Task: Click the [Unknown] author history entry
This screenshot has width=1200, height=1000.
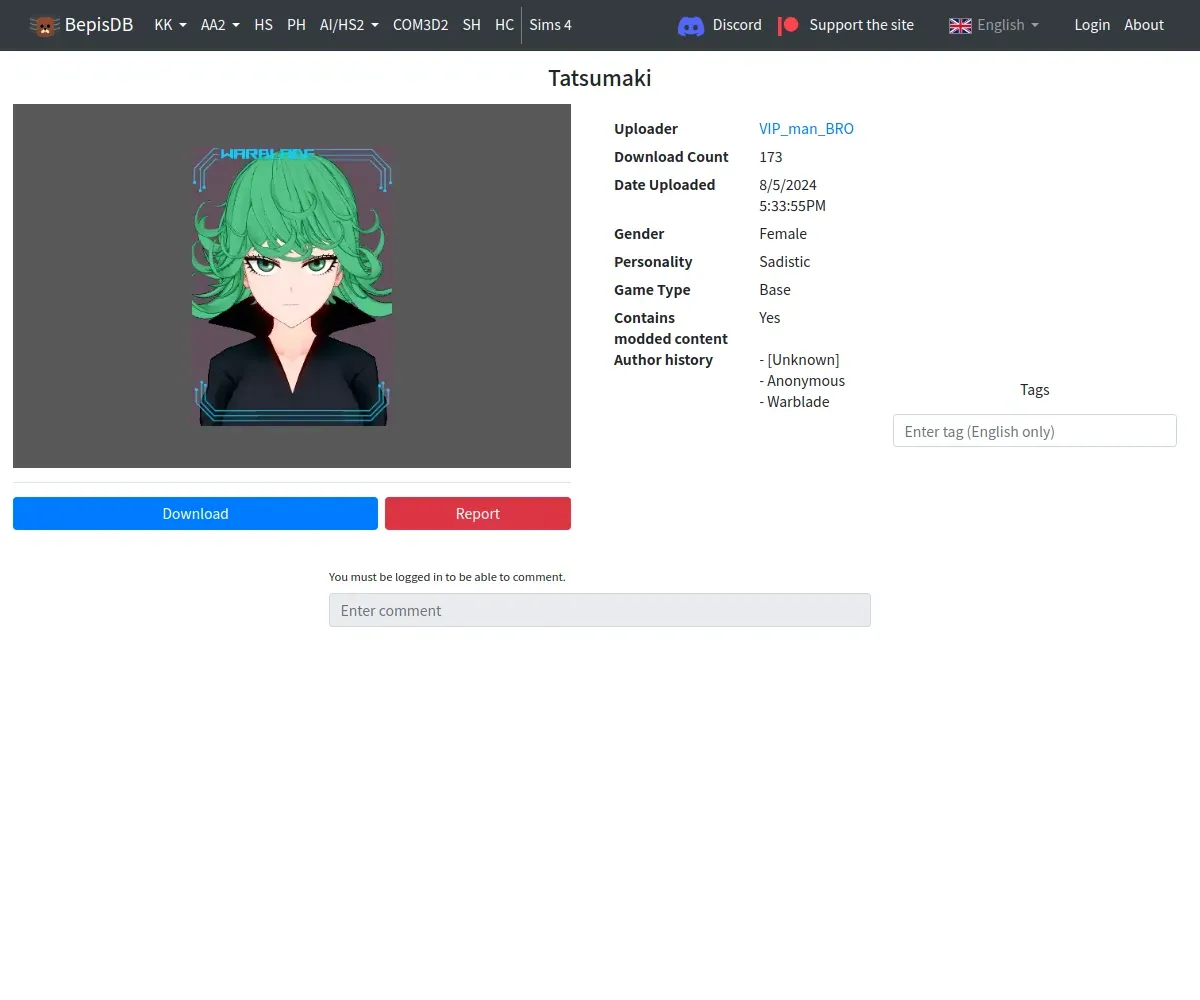Action: click(800, 360)
